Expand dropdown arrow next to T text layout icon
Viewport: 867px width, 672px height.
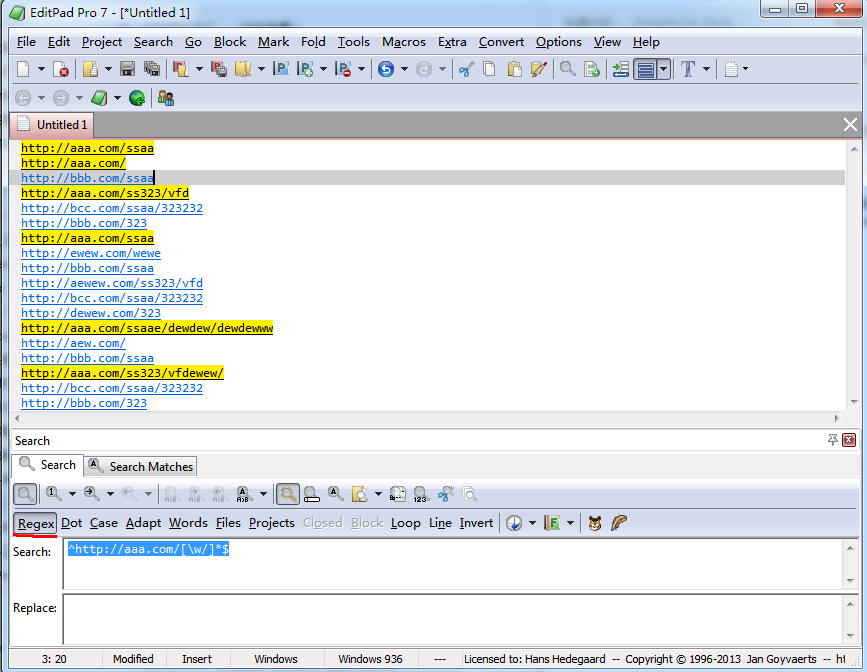tap(706, 69)
